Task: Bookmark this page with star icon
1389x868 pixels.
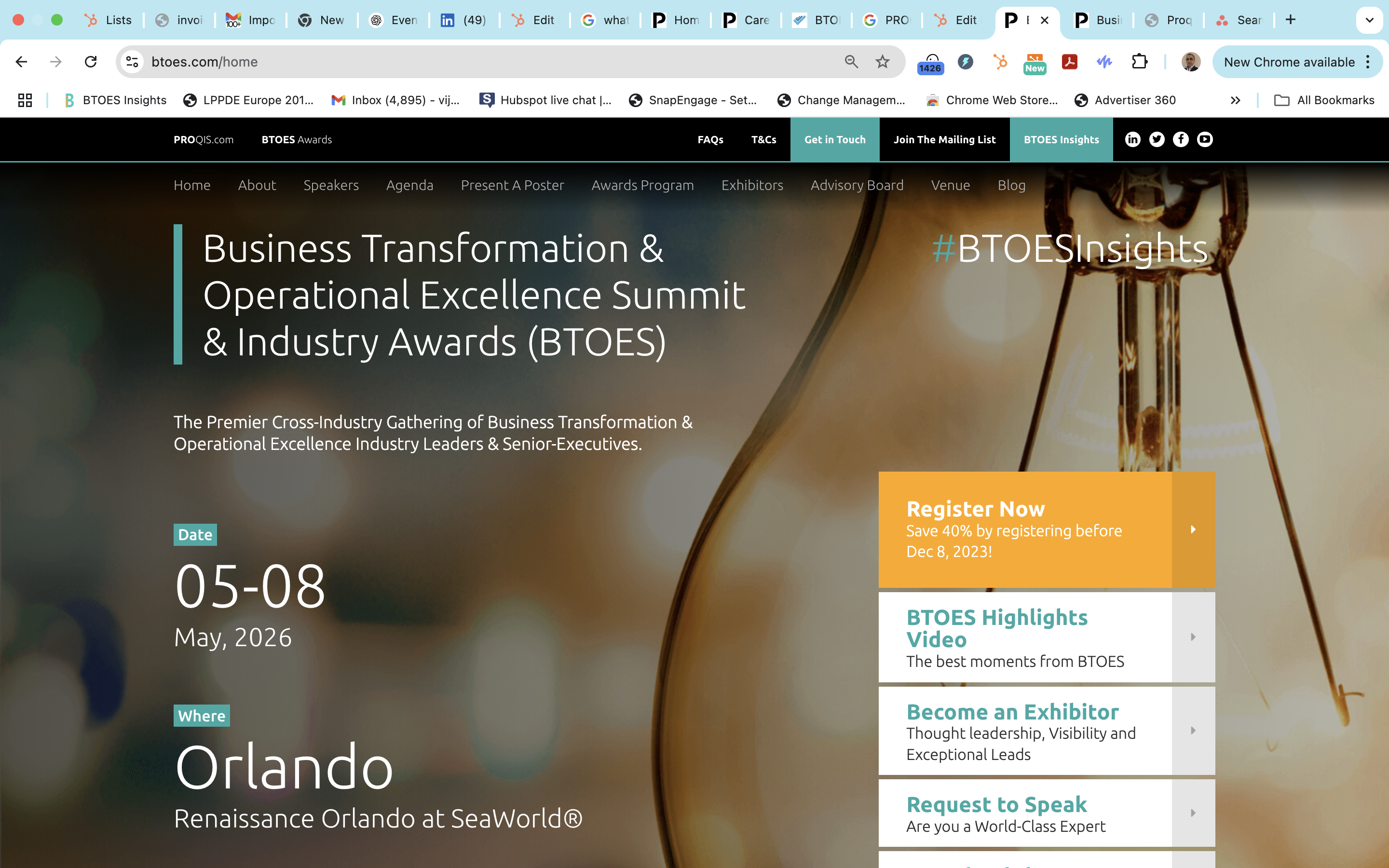Action: [882, 62]
